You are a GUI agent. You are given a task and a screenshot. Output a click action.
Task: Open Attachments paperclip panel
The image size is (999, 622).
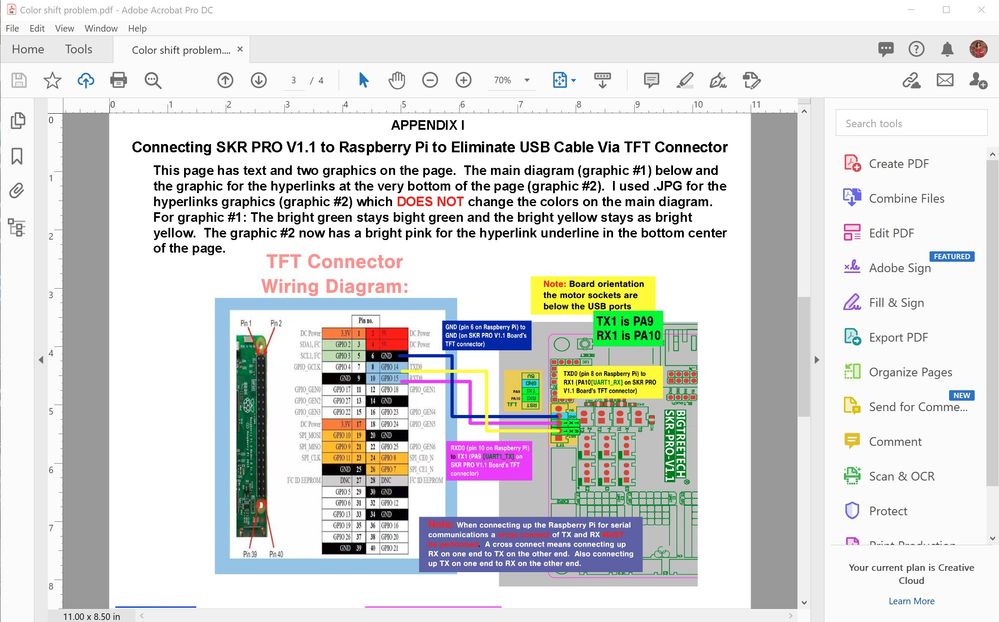click(17, 191)
